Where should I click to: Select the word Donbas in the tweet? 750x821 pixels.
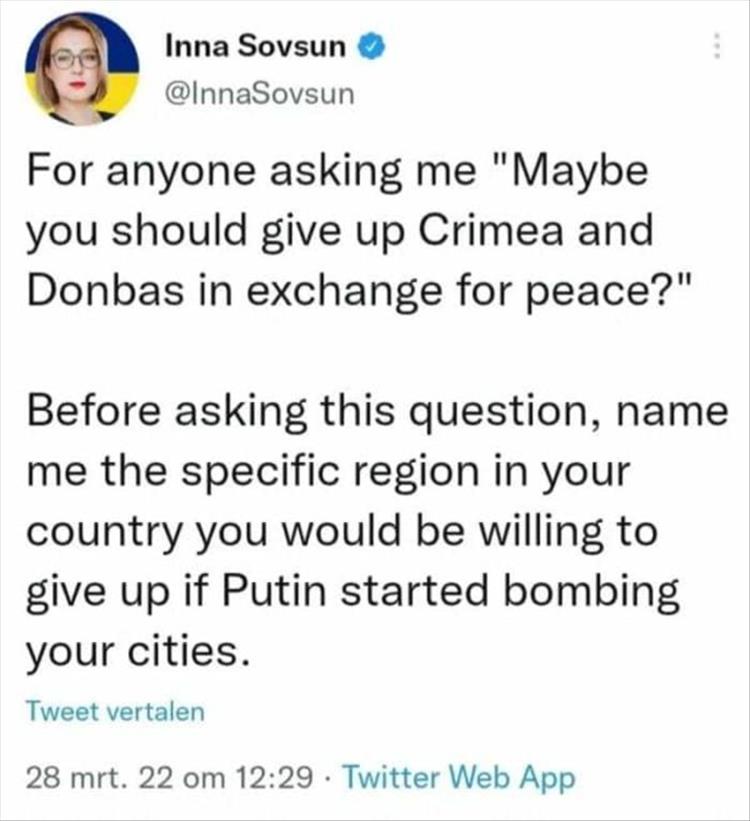(x=105, y=291)
